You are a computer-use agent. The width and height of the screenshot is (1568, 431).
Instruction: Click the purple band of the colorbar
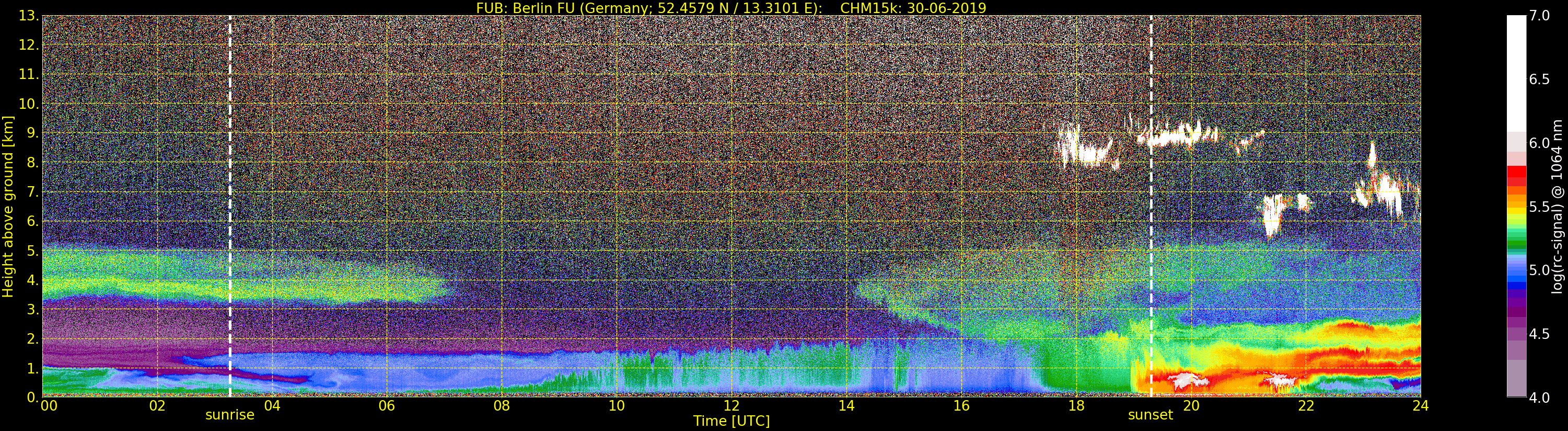1516,311
